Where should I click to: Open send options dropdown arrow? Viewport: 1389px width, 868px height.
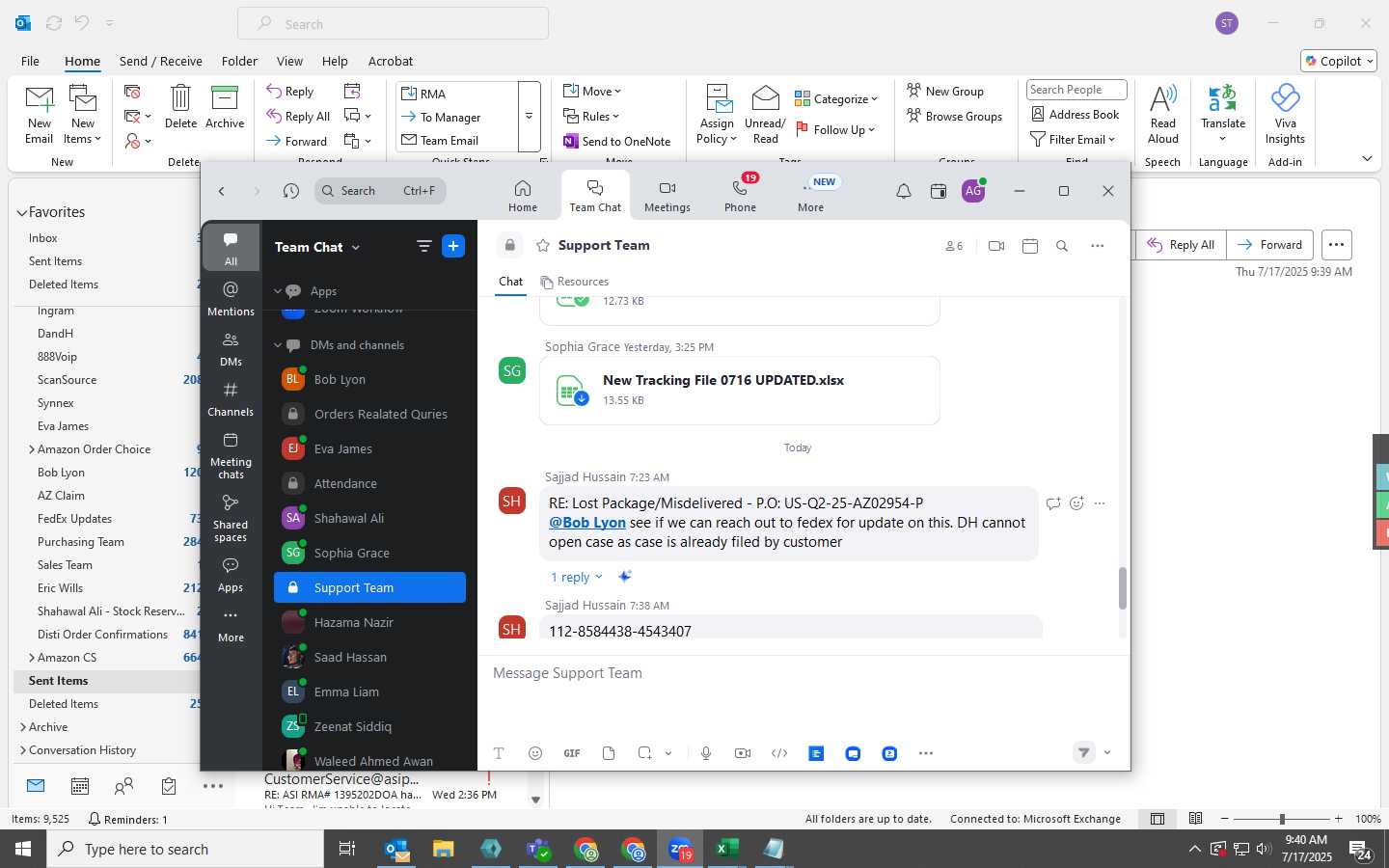point(1107,753)
